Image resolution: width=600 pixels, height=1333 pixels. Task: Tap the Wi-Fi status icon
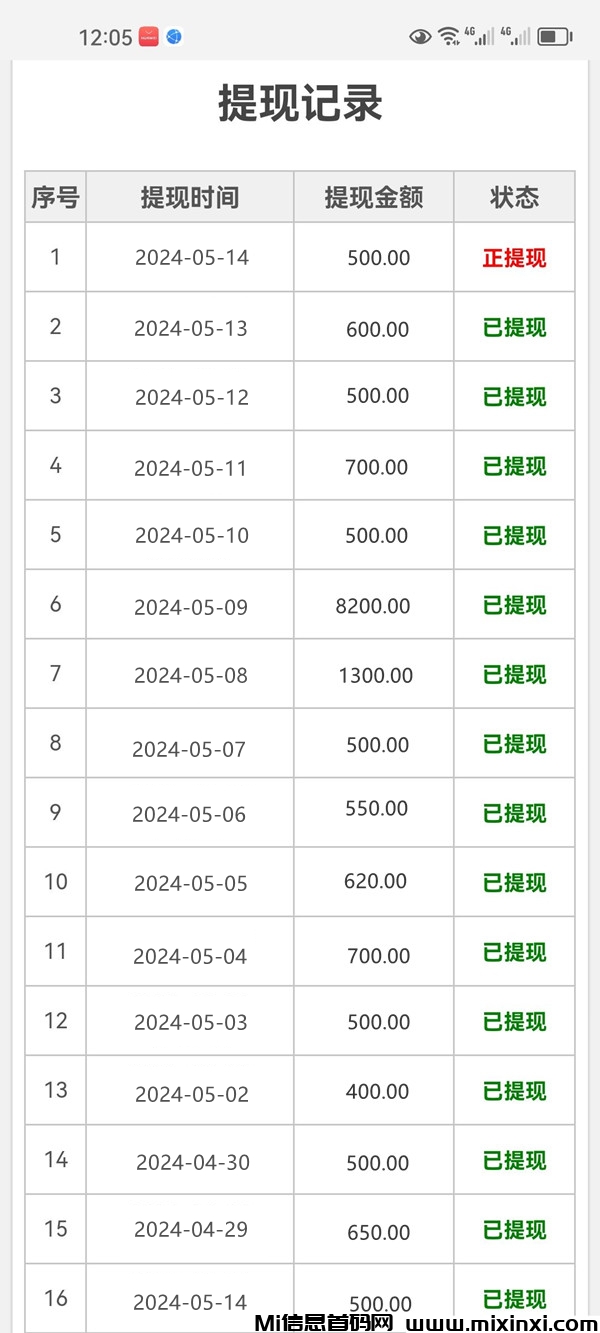click(449, 37)
